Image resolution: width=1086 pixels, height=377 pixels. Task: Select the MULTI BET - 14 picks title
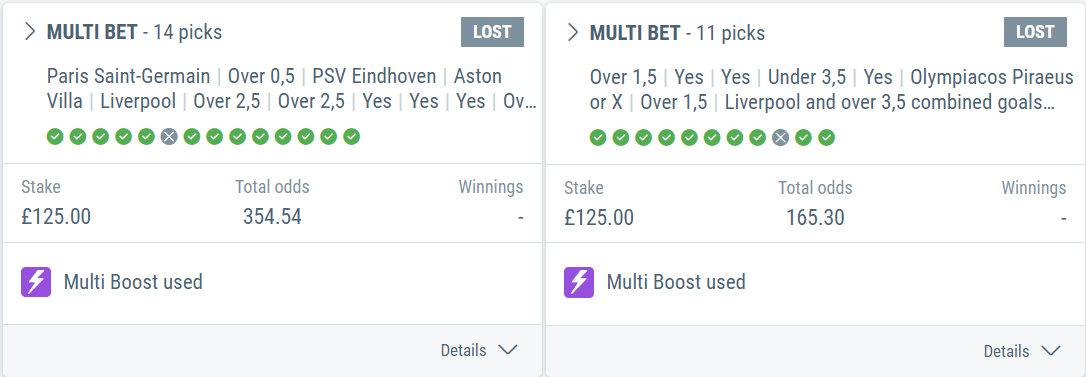tap(134, 33)
